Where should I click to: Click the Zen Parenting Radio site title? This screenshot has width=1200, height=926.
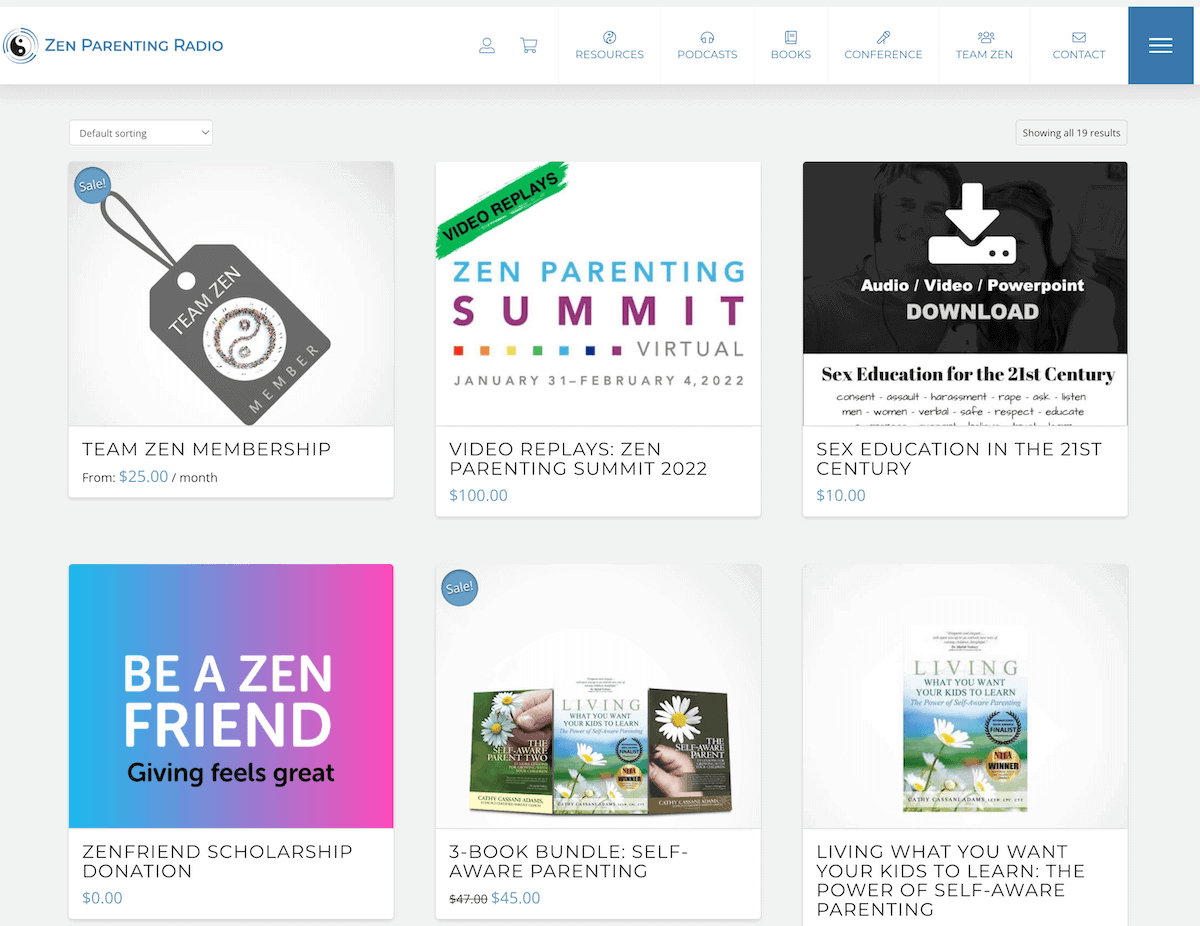[x=134, y=45]
